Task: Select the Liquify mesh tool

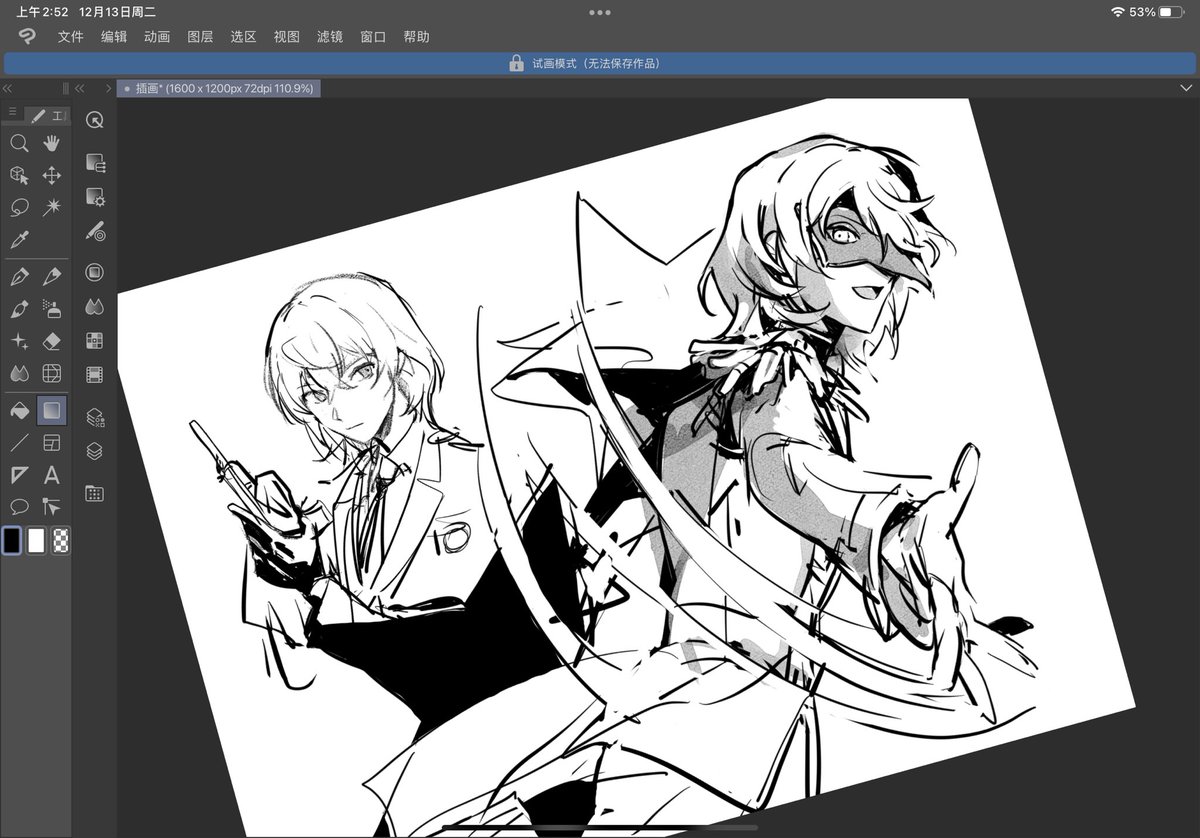Action: [52, 373]
